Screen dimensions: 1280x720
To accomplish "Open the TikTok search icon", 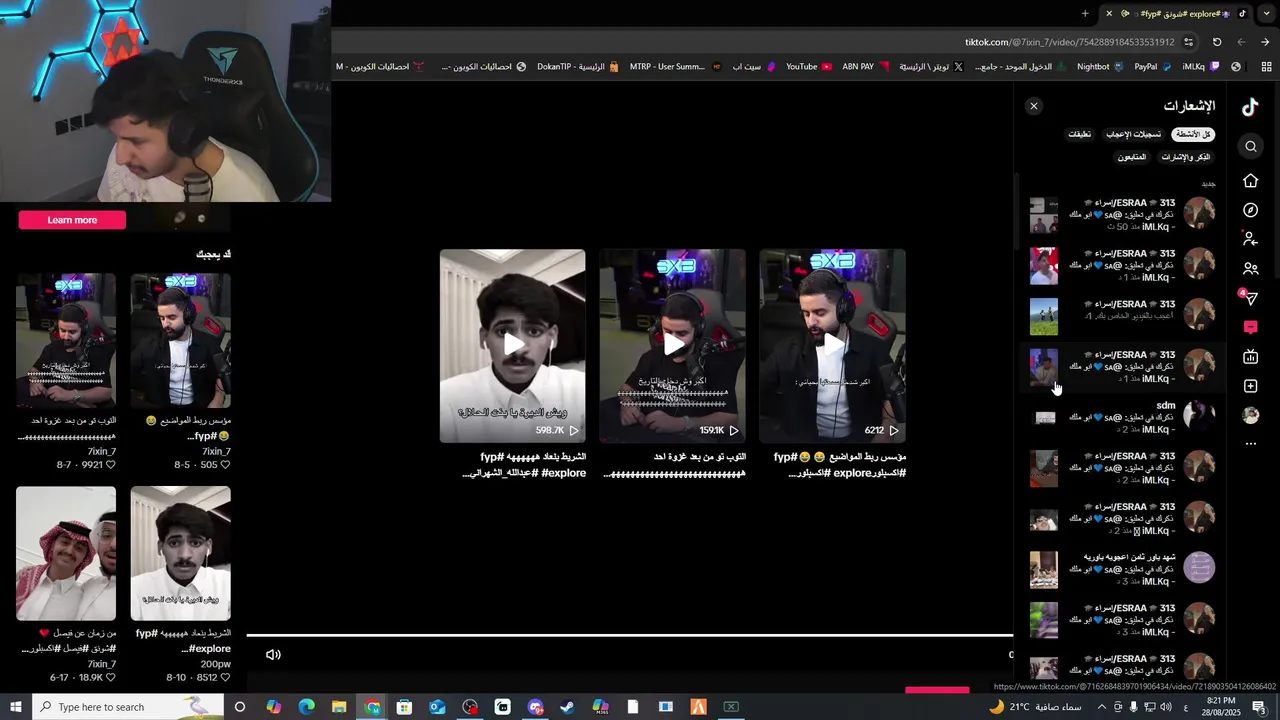I will tap(1251, 147).
